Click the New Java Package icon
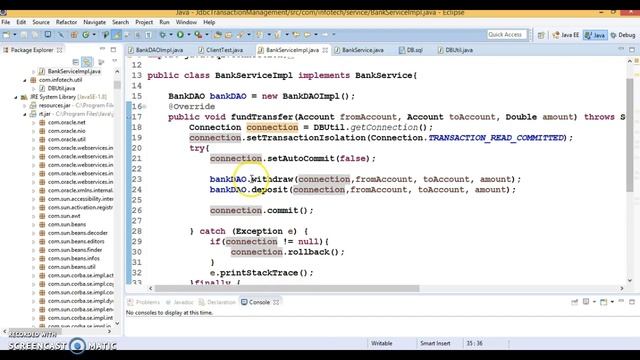The height and width of the screenshot is (360, 640). pos(74,35)
